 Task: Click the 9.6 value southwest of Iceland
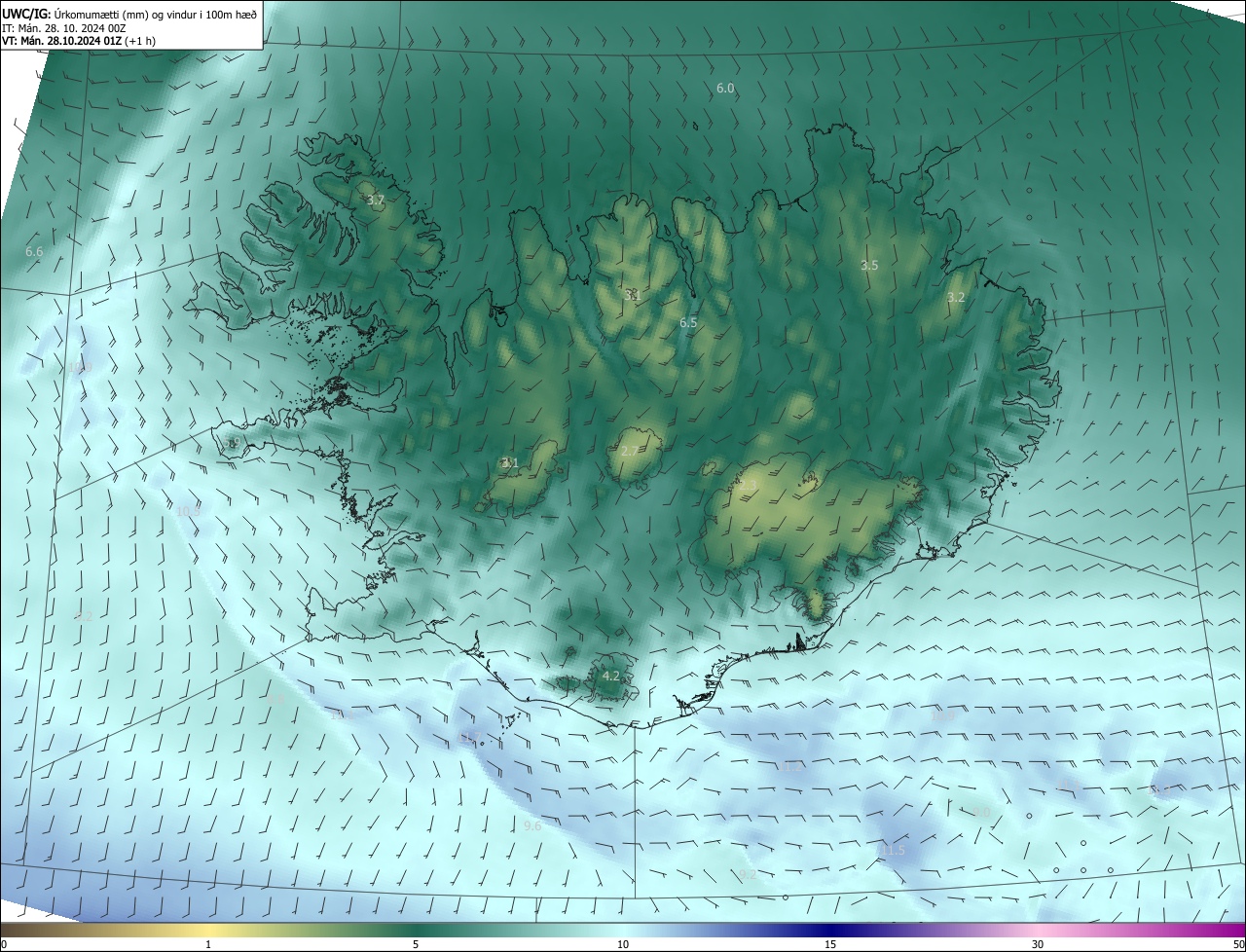coord(532,826)
